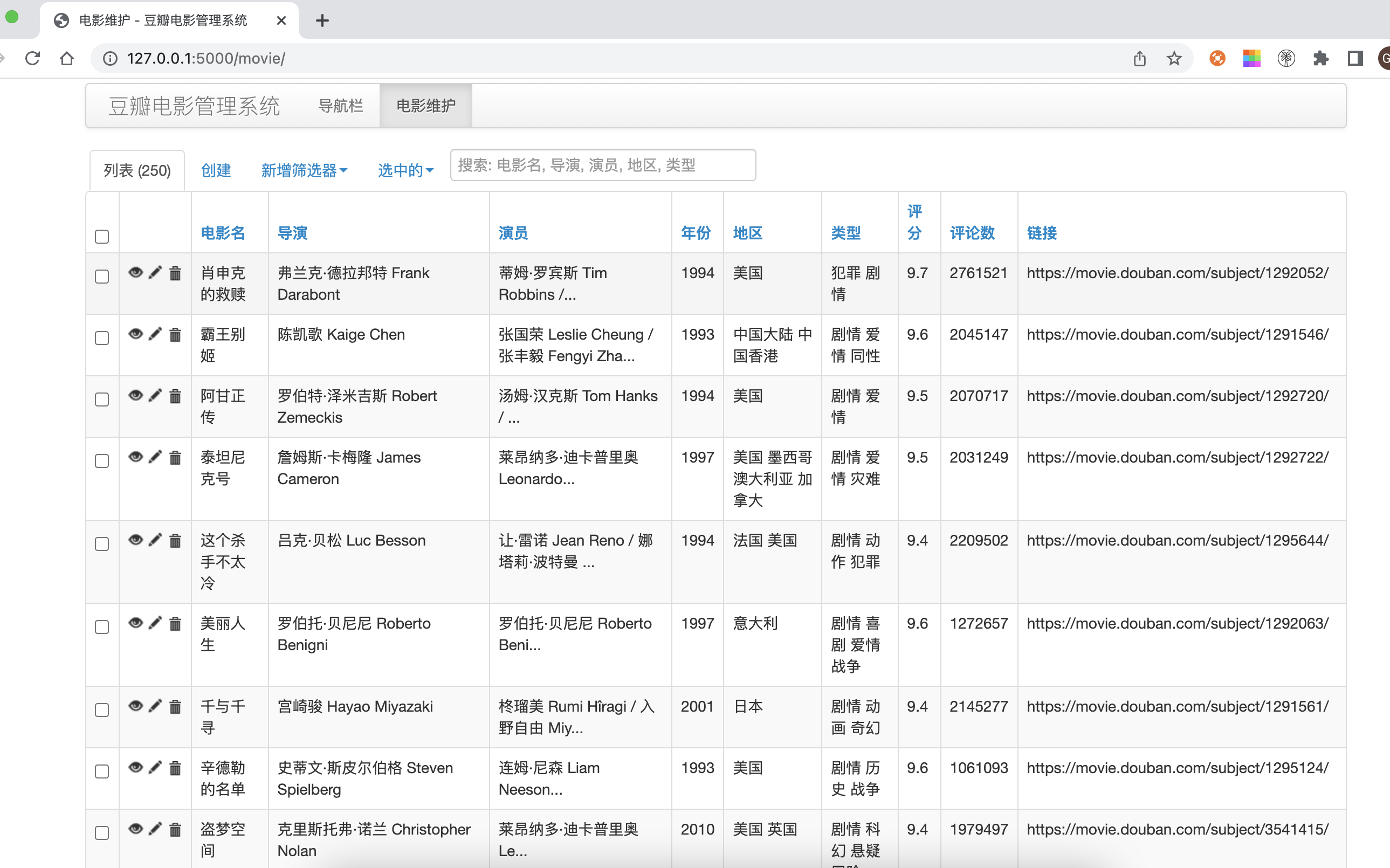This screenshot has width=1390, height=868.
Task: Delete the 霸王别姬 record
Action: click(x=175, y=335)
